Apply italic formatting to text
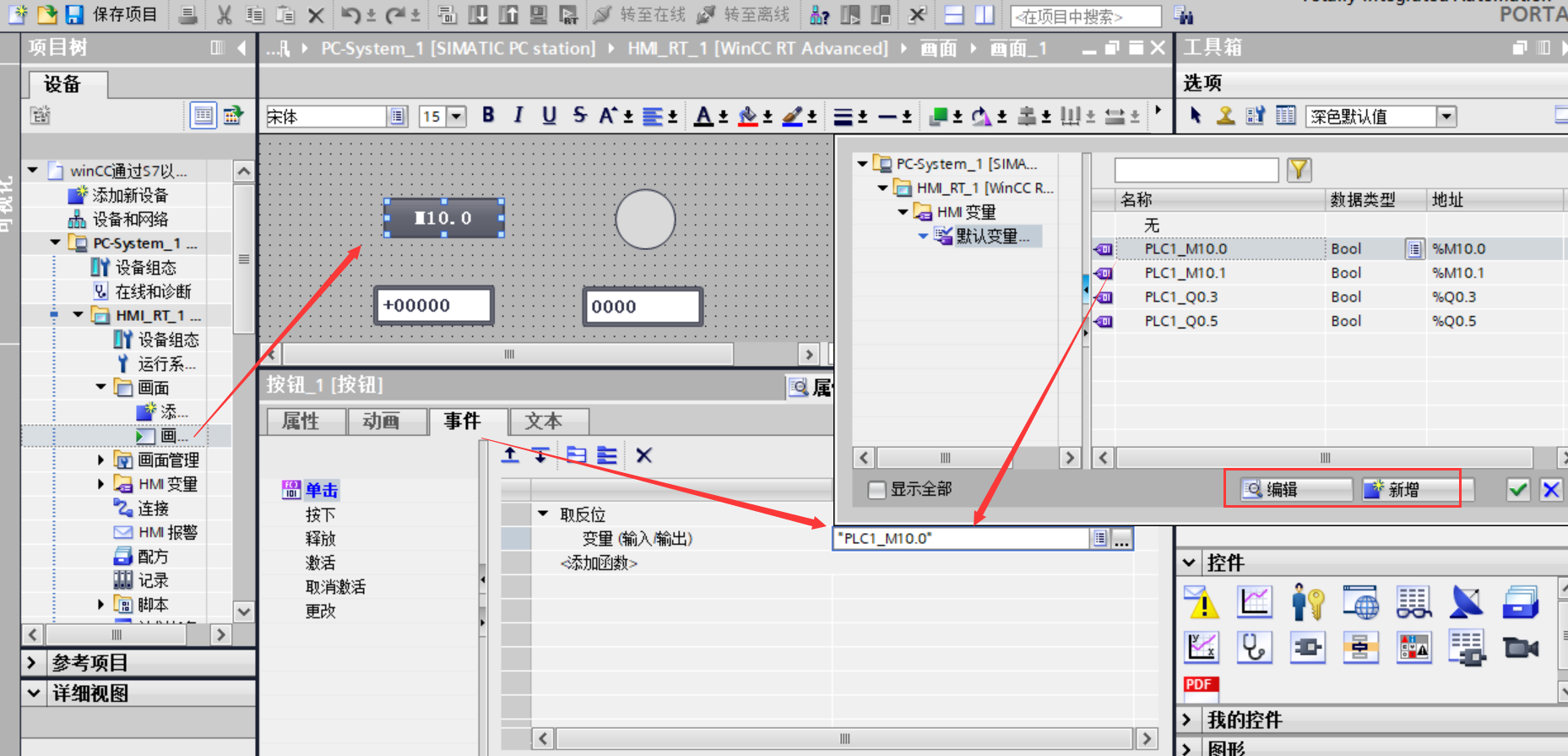 point(518,116)
